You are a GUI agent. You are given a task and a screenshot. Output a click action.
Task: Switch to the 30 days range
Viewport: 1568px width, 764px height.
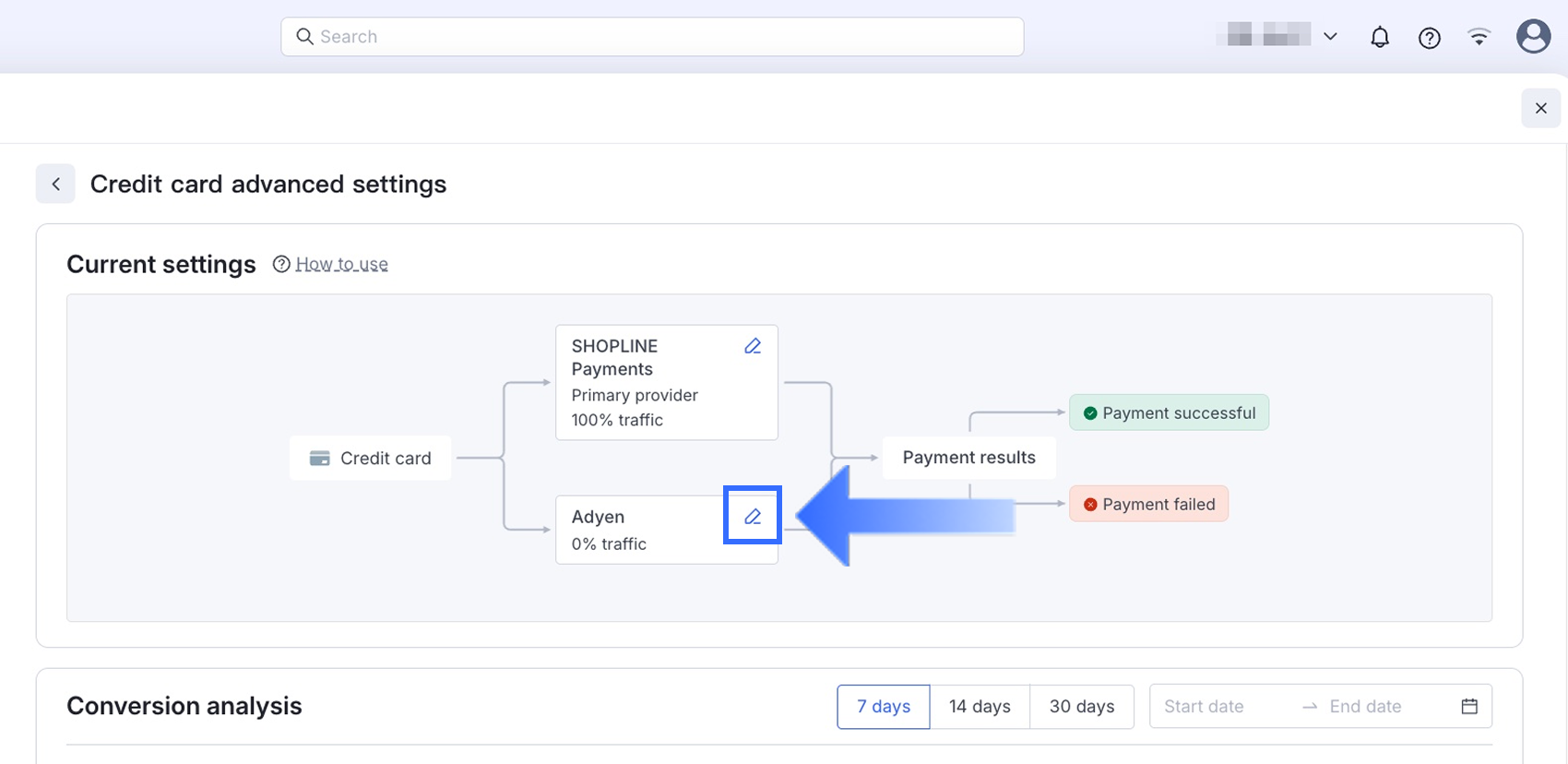point(1082,706)
